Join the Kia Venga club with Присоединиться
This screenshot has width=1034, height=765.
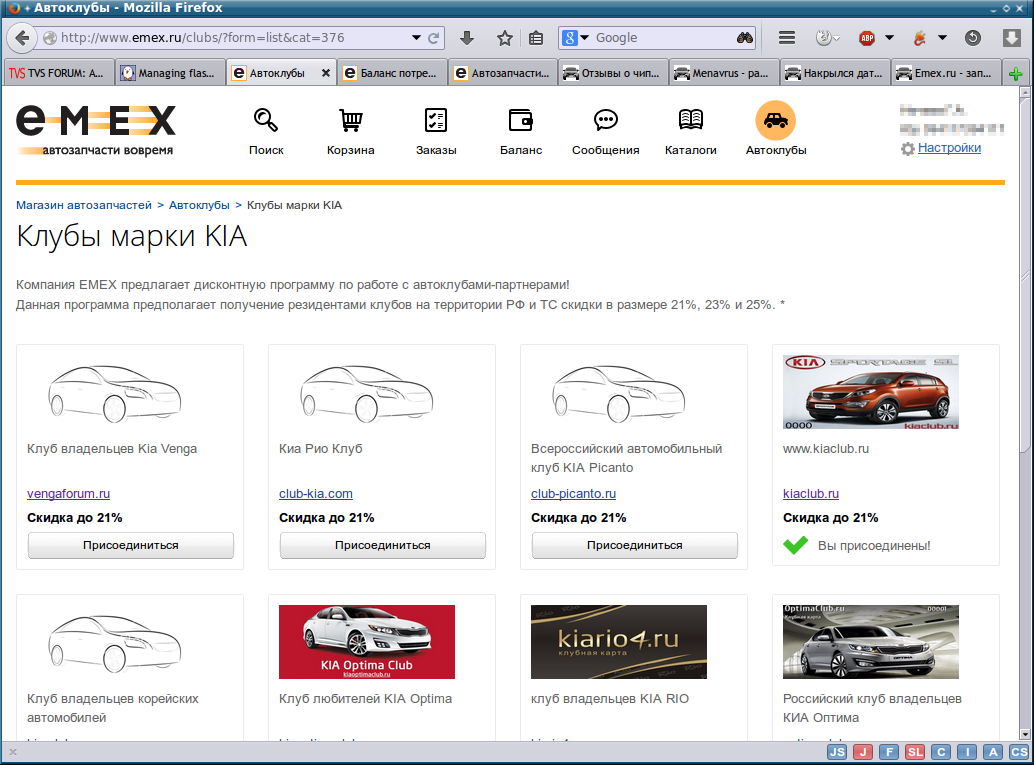(x=131, y=545)
